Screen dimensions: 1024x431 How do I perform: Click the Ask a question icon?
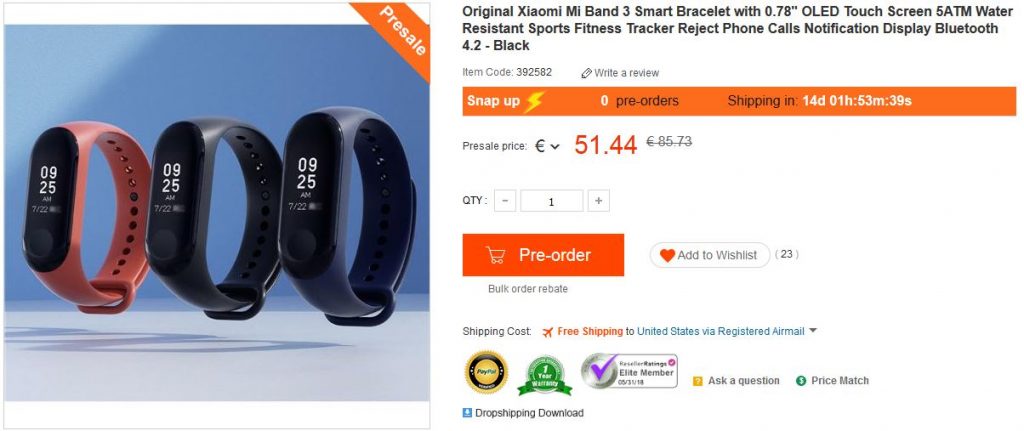click(x=697, y=381)
